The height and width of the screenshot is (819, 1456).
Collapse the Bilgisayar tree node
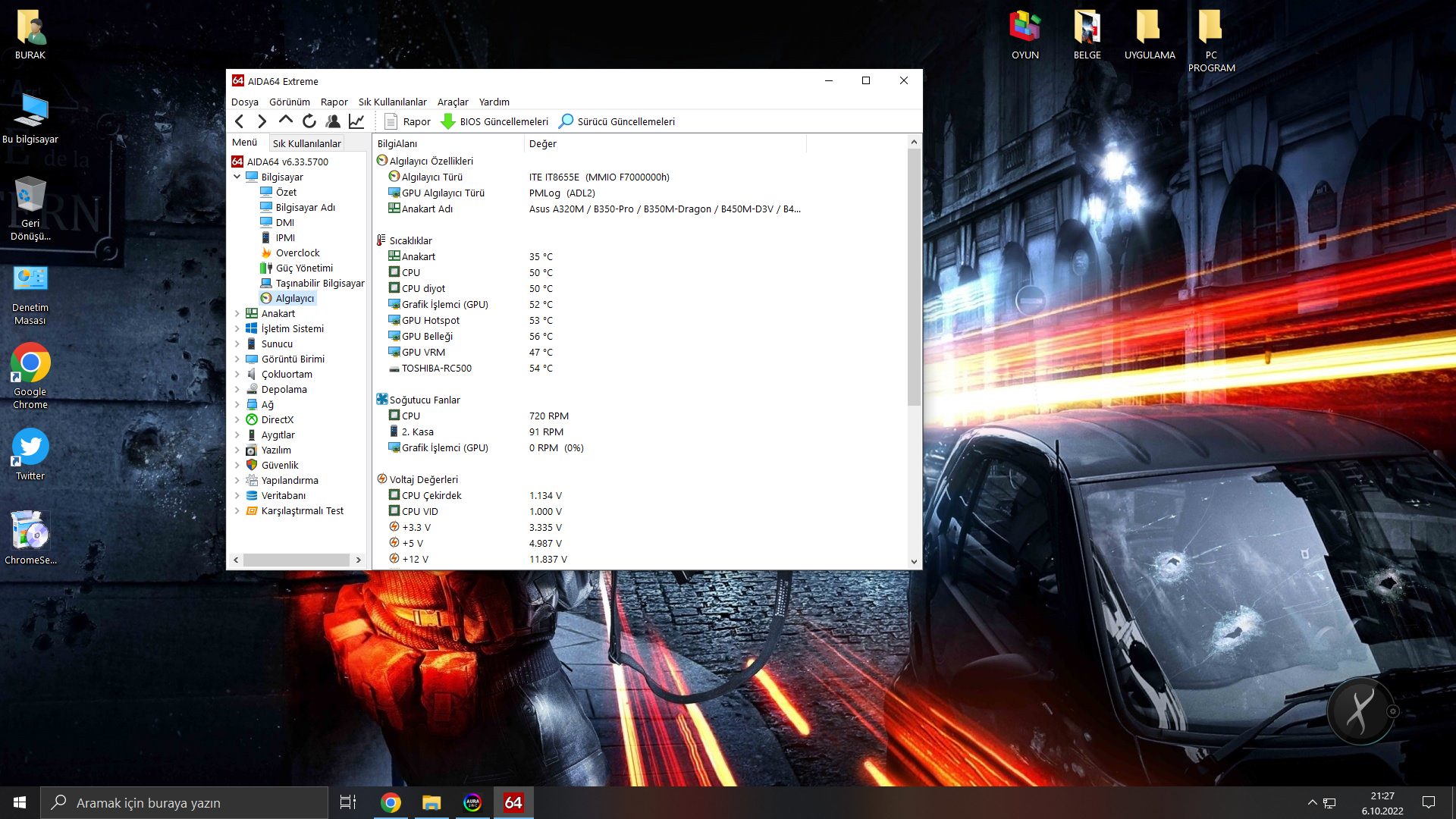237,177
